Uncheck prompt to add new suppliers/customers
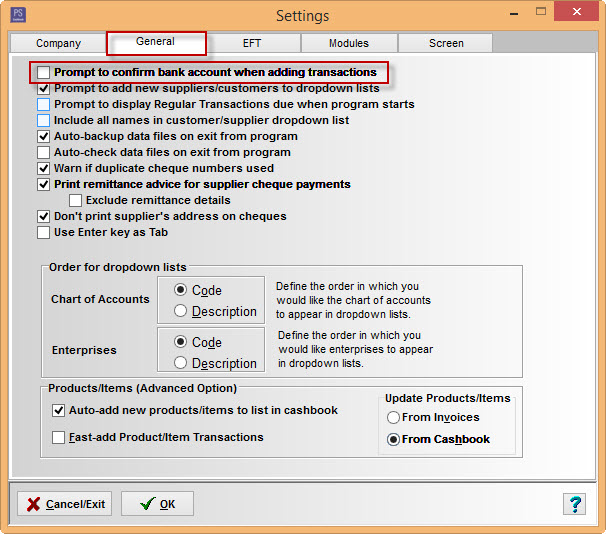606x534 pixels. tap(43, 88)
